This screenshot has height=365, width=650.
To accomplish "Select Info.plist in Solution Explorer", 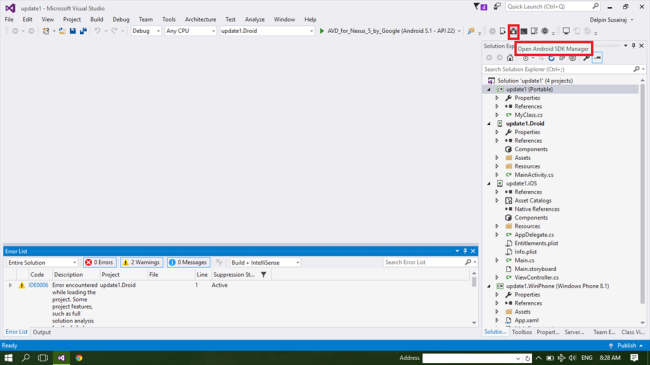I will coord(525,252).
